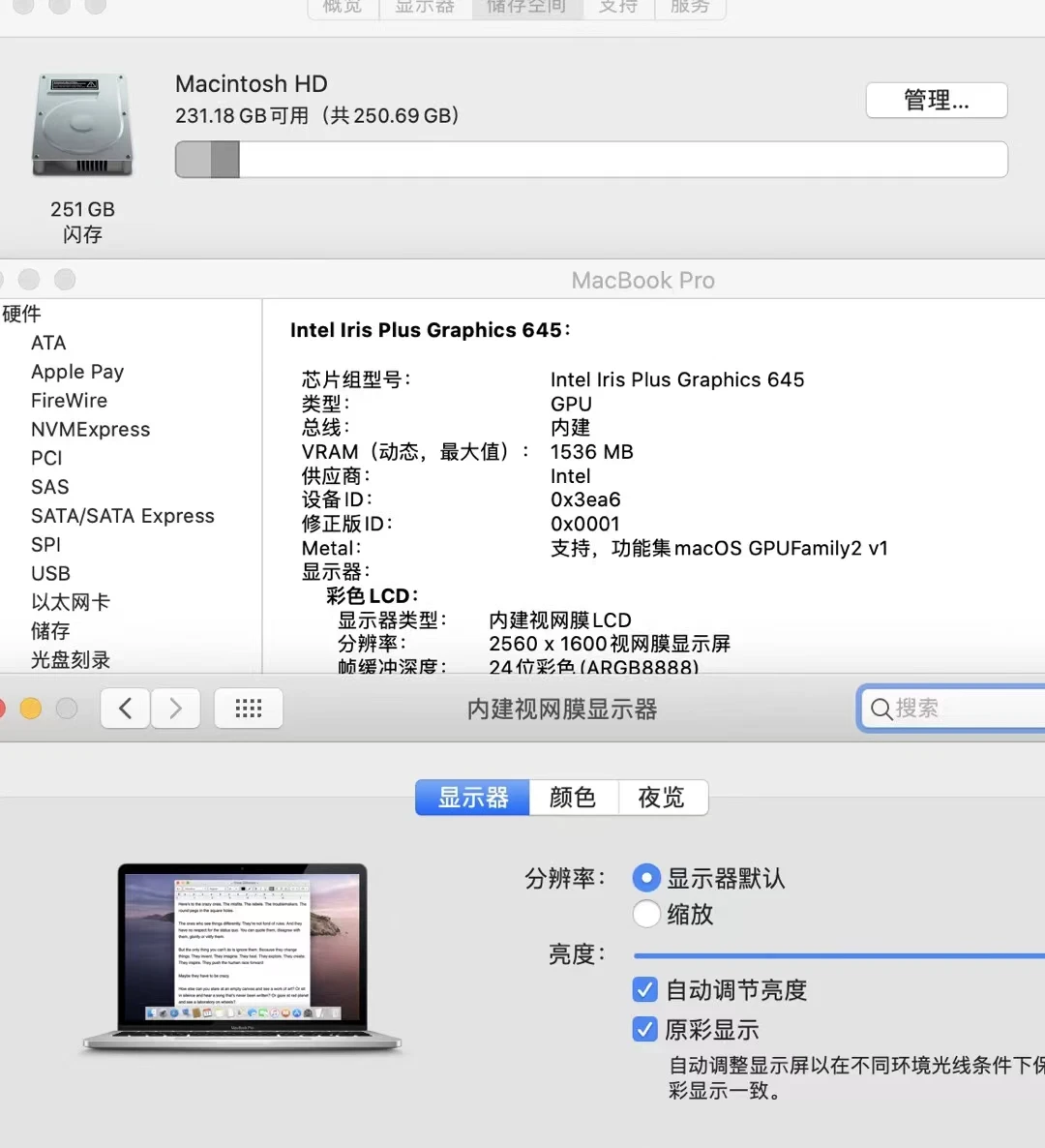1045x1148 pixels.
Task: Open the Show All Preferences grid icon
Action: (248, 708)
